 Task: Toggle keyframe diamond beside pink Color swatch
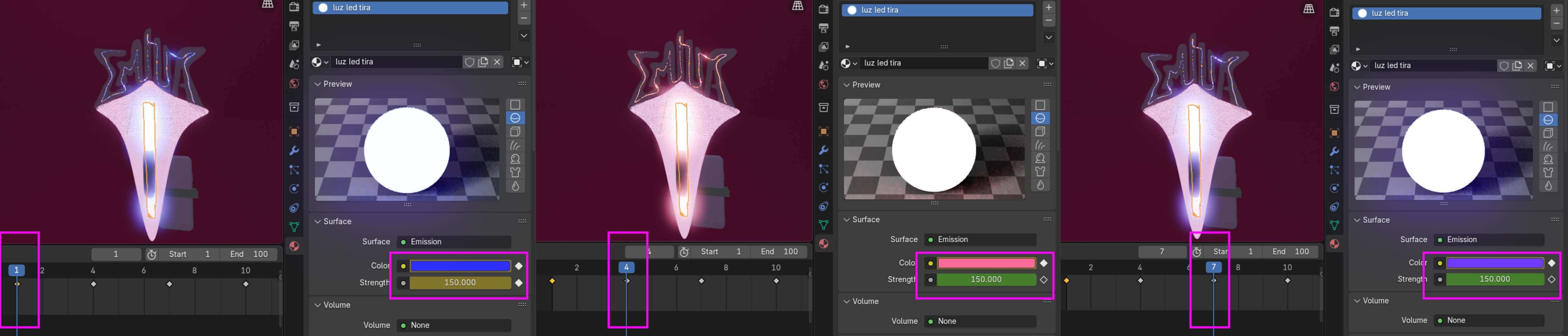pos(1044,263)
